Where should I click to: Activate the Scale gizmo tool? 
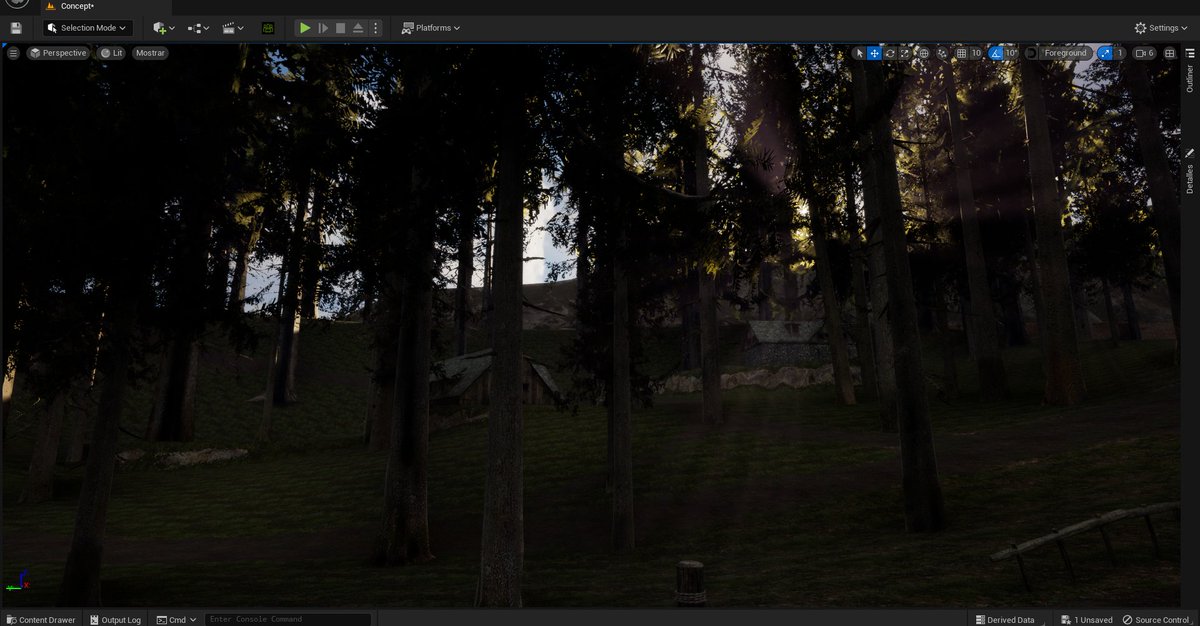point(905,53)
